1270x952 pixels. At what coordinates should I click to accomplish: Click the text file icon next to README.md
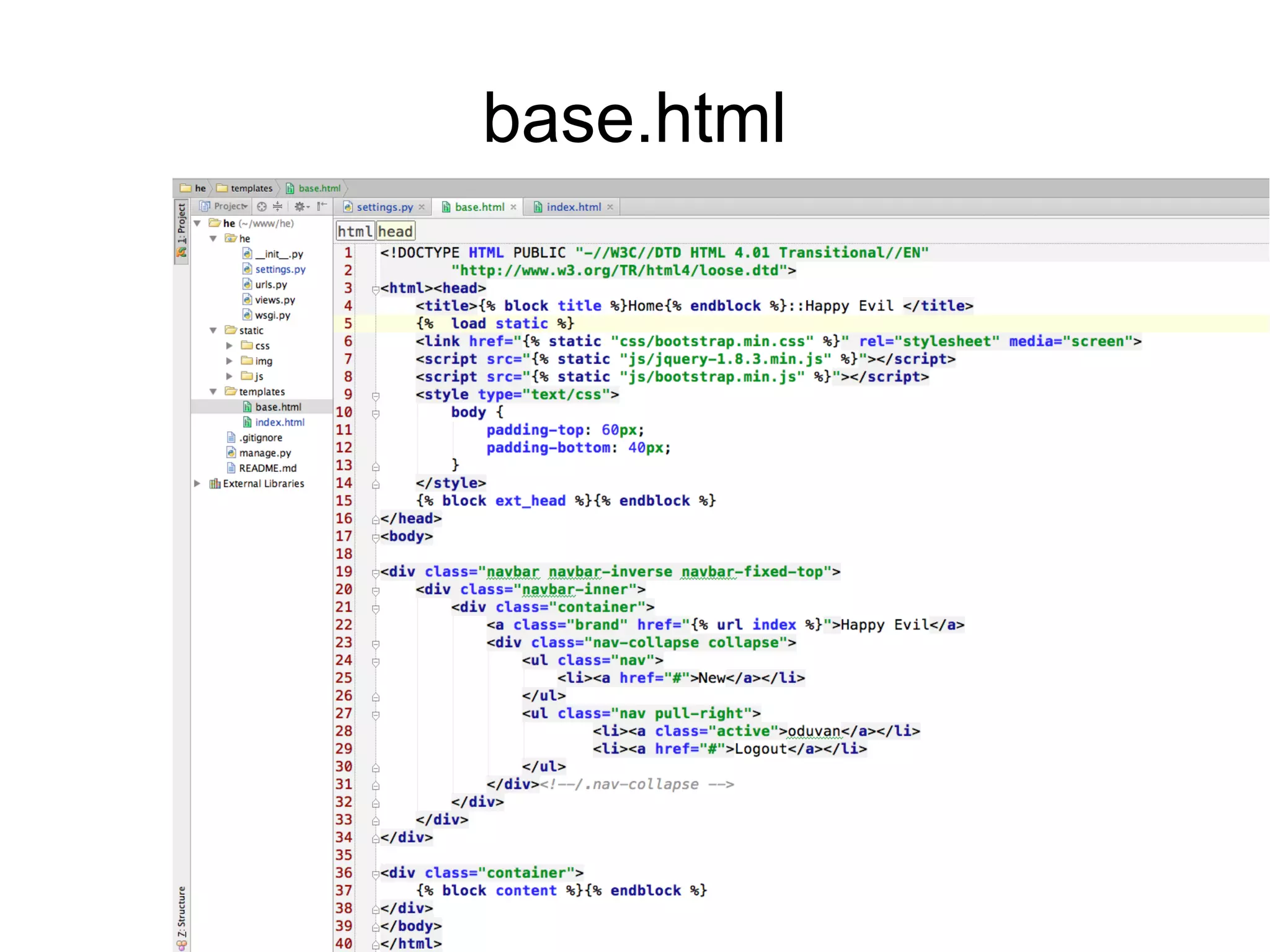[x=231, y=468]
